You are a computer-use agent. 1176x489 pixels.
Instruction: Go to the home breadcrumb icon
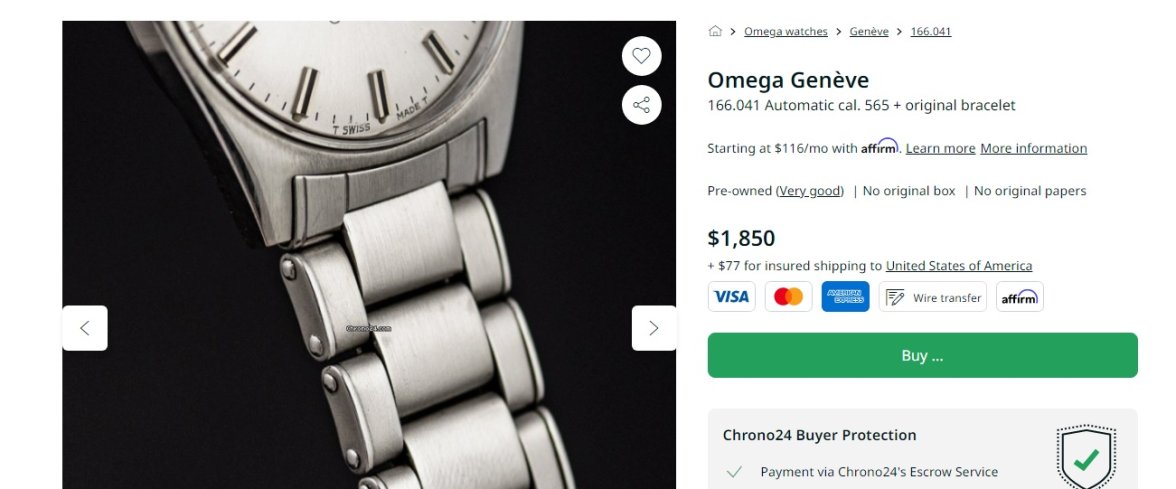coord(715,31)
